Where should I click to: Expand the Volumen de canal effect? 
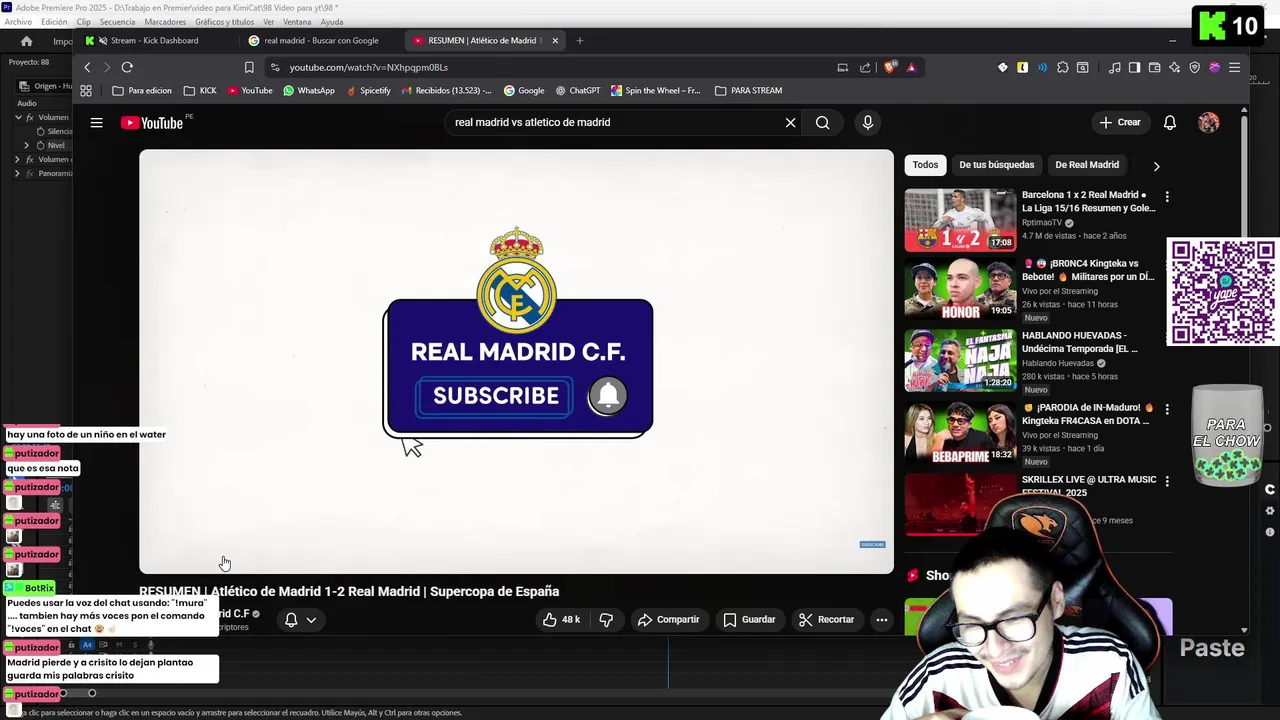[x=17, y=159]
